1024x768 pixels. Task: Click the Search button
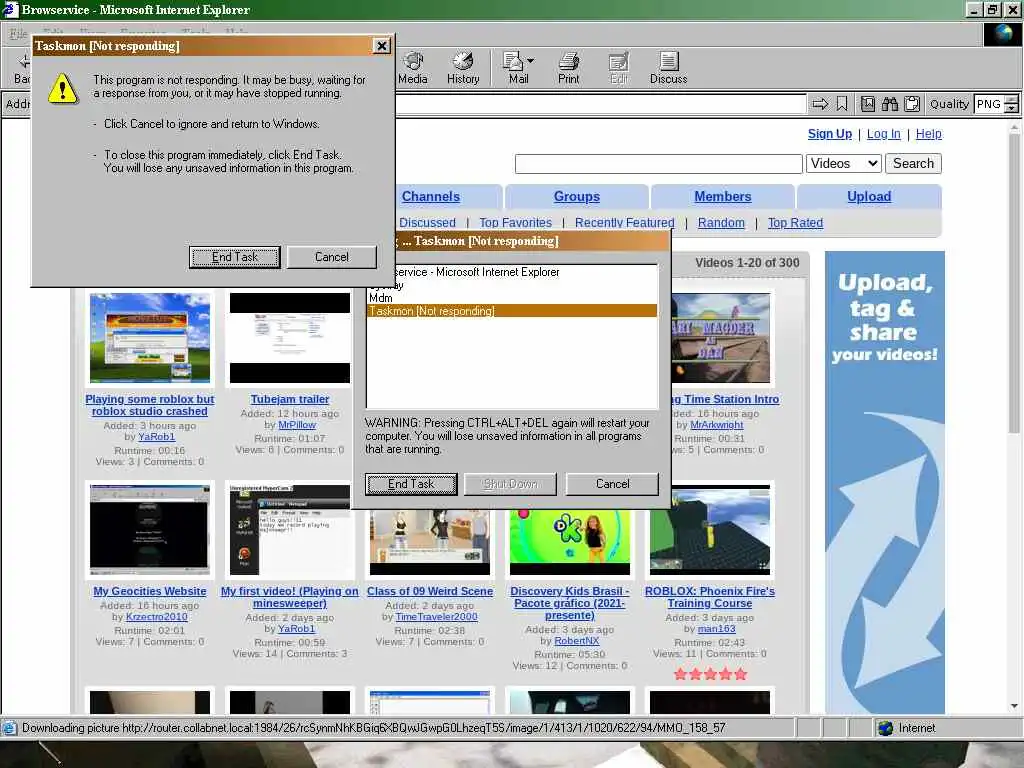pyautogui.click(x=913, y=163)
